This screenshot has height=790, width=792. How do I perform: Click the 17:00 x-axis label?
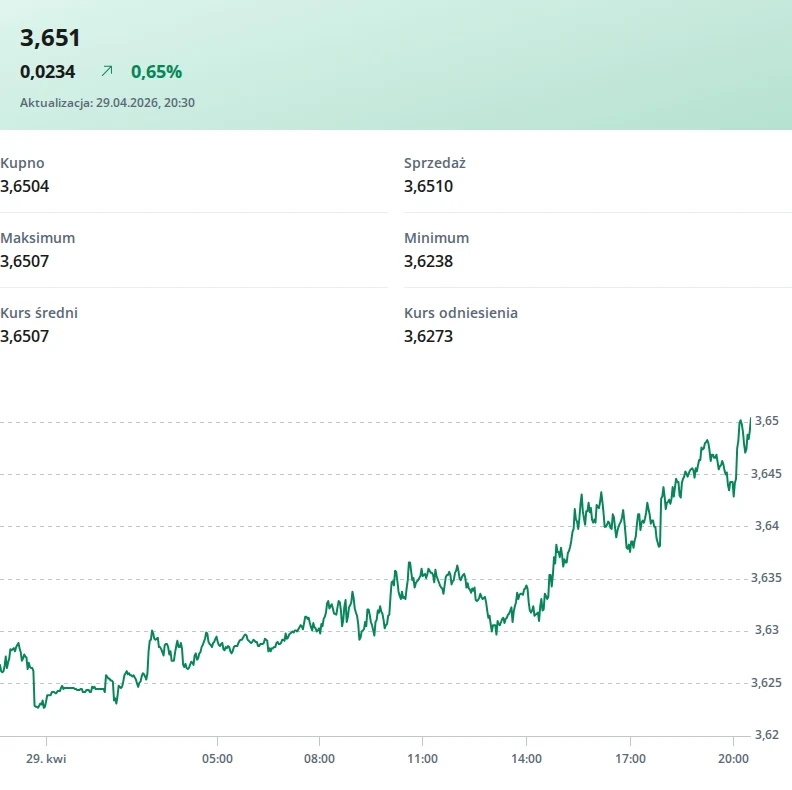(x=630, y=759)
